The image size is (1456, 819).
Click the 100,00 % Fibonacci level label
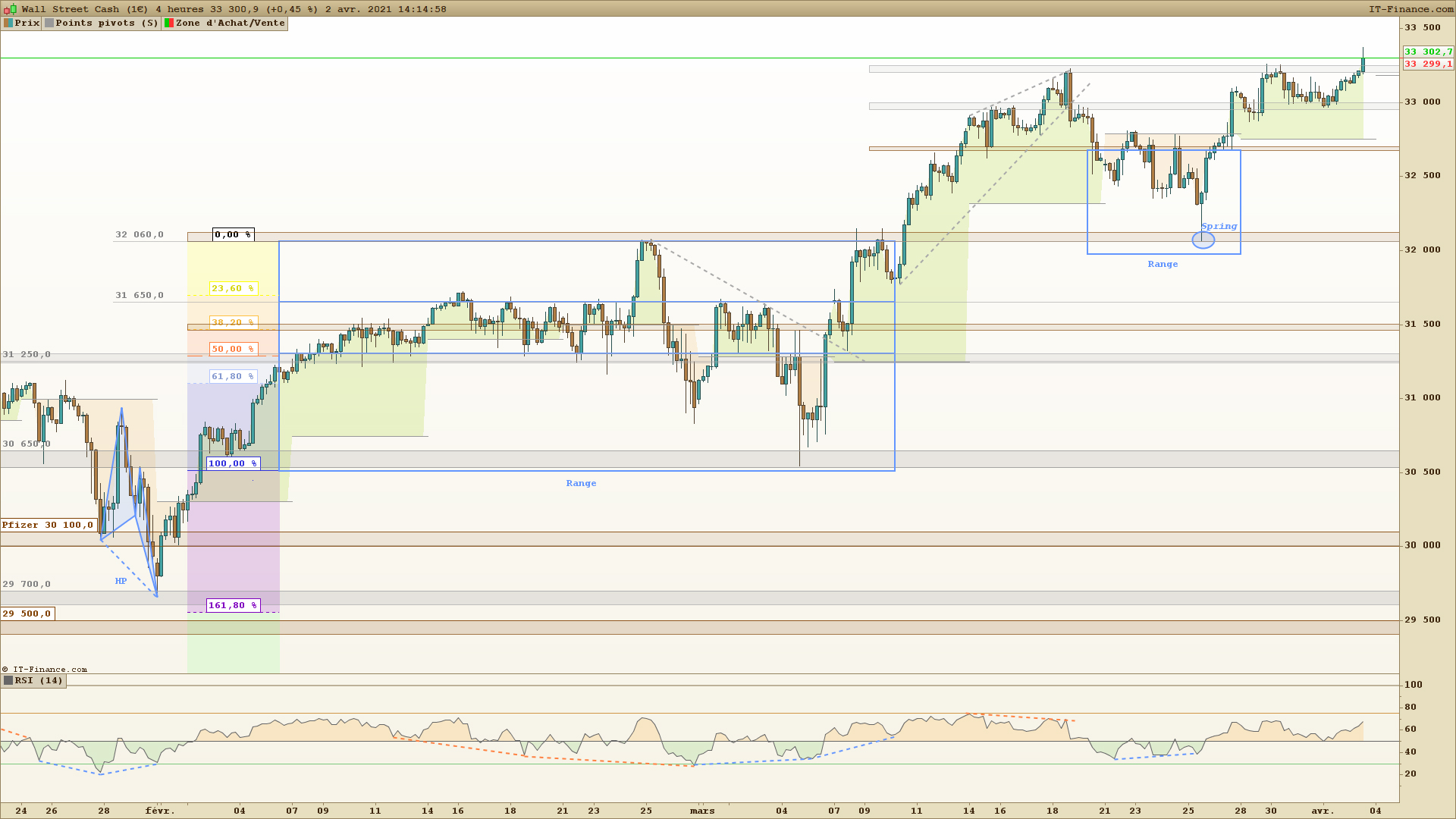click(x=233, y=463)
